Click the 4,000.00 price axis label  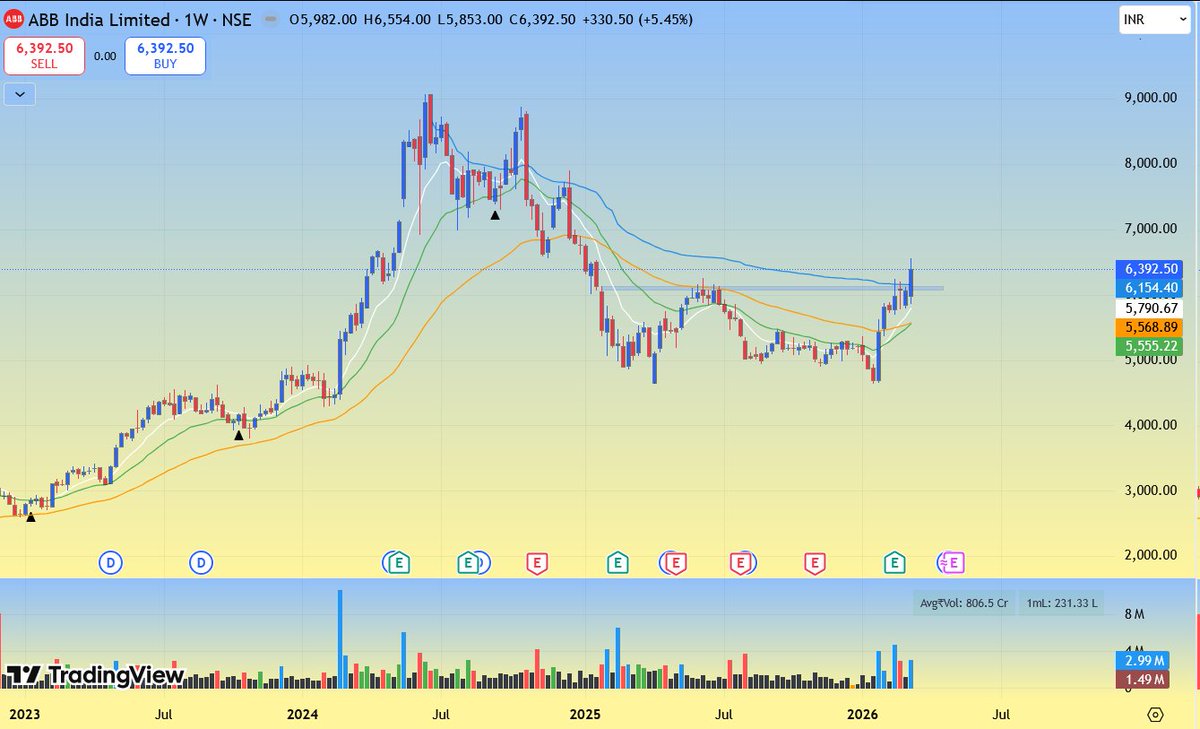pos(1153,425)
